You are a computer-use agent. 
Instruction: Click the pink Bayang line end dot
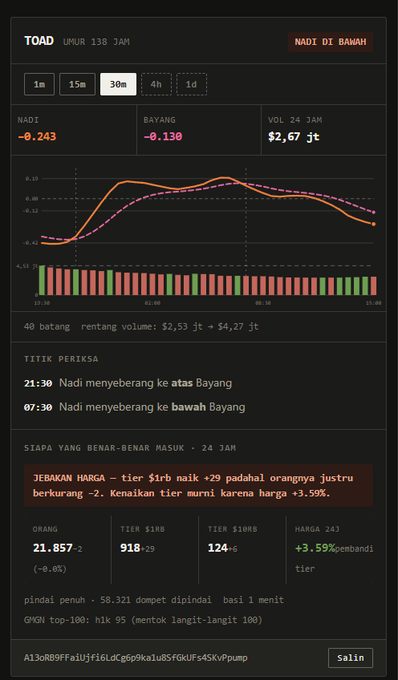(x=373, y=212)
